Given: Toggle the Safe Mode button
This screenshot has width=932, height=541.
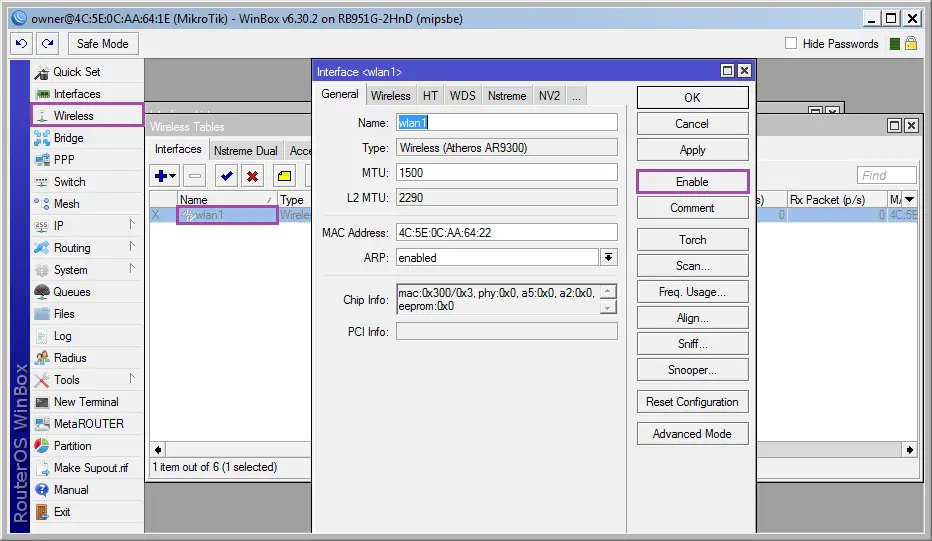Looking at the screenshot, I should tap(102, 43).
